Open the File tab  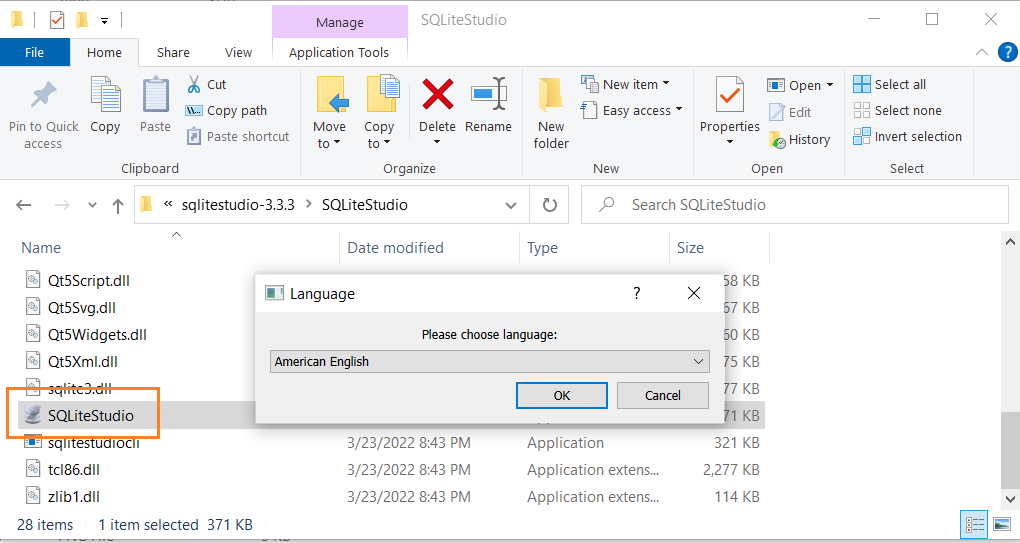tap(34, 53)
